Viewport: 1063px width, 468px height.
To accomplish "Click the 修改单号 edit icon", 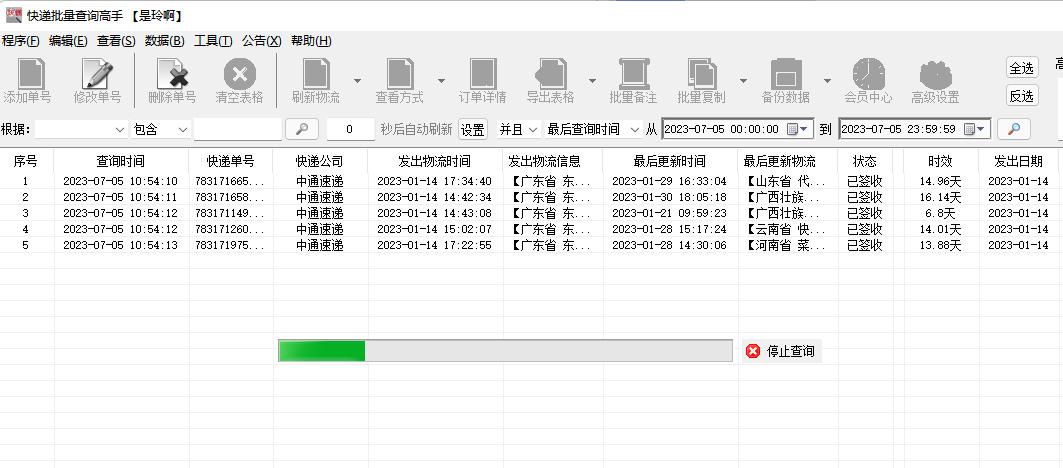I will click(97, 81).
